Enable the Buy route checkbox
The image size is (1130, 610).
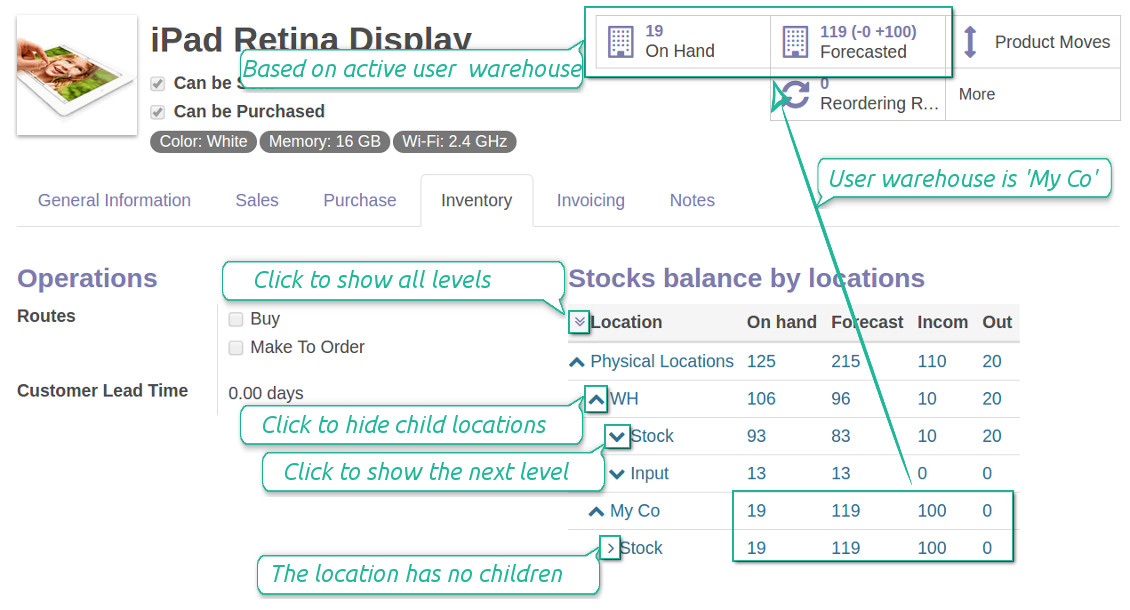(x=236, y=319)
